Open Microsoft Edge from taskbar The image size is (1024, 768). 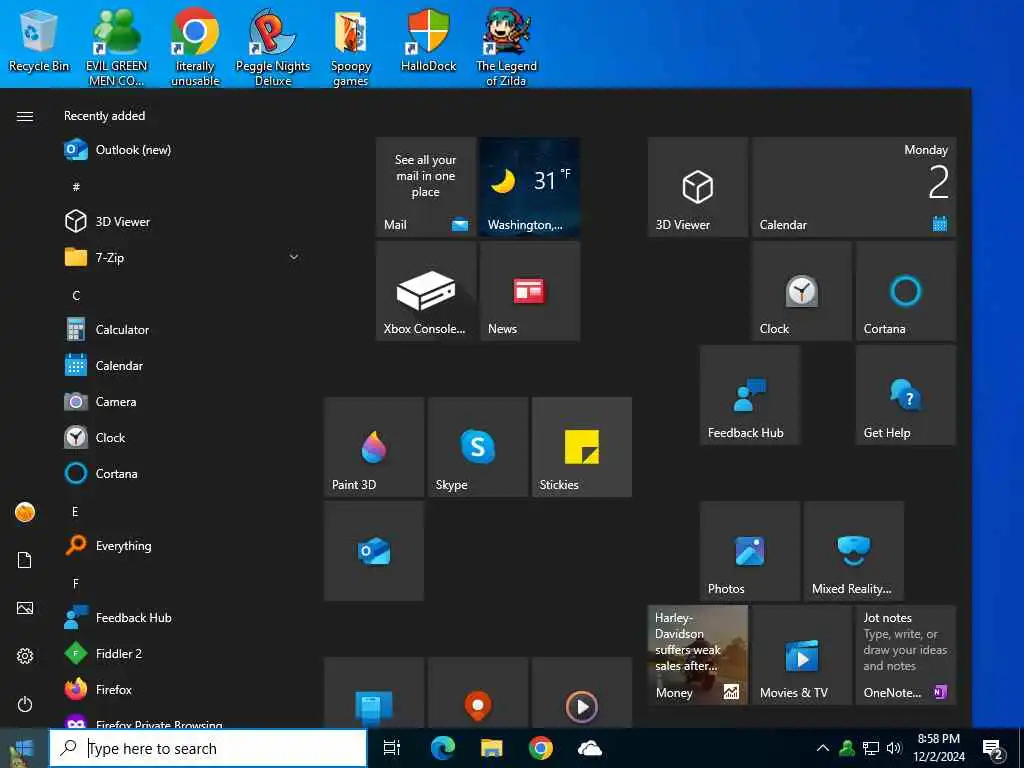point(442,748)
